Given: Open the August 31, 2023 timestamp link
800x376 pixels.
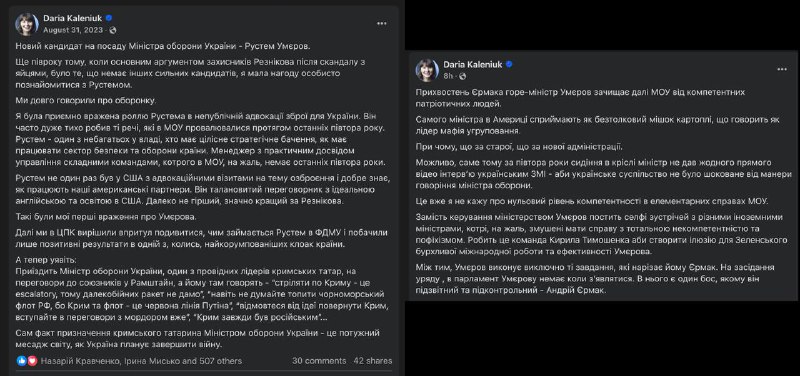Looking at the screenshot, I should pos(72,30).
